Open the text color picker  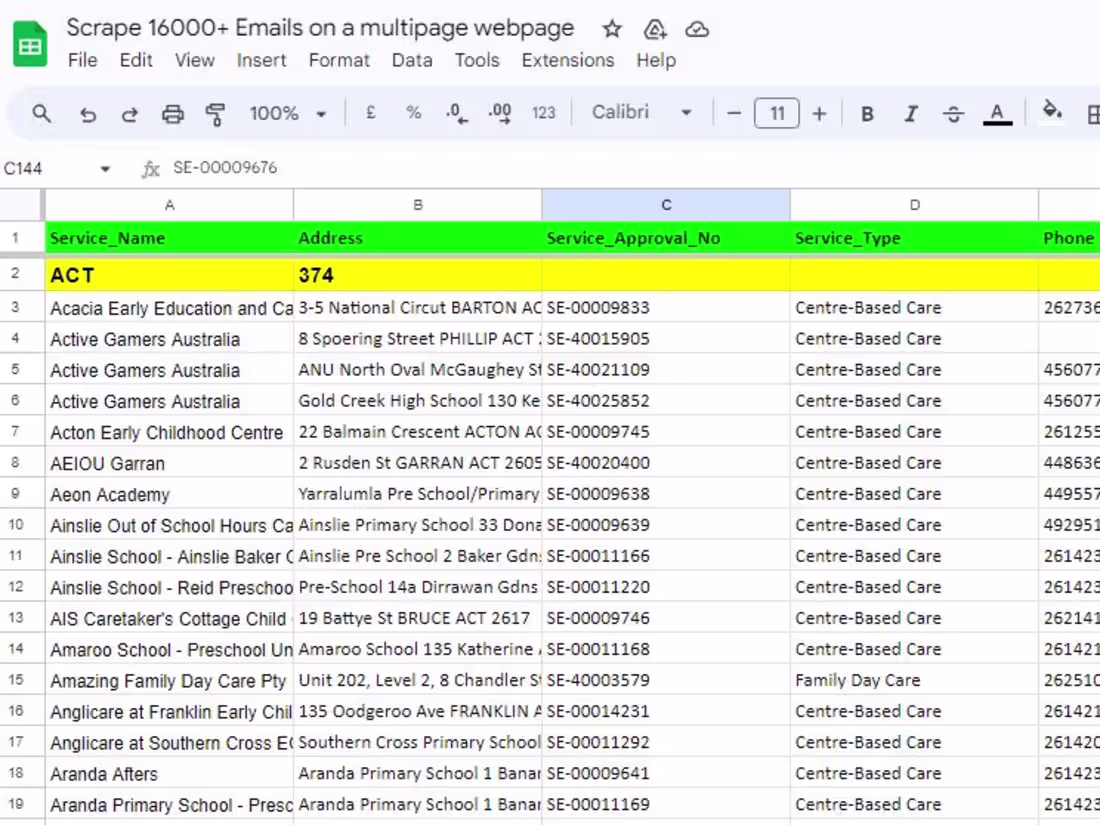click(x=997, y=114)
